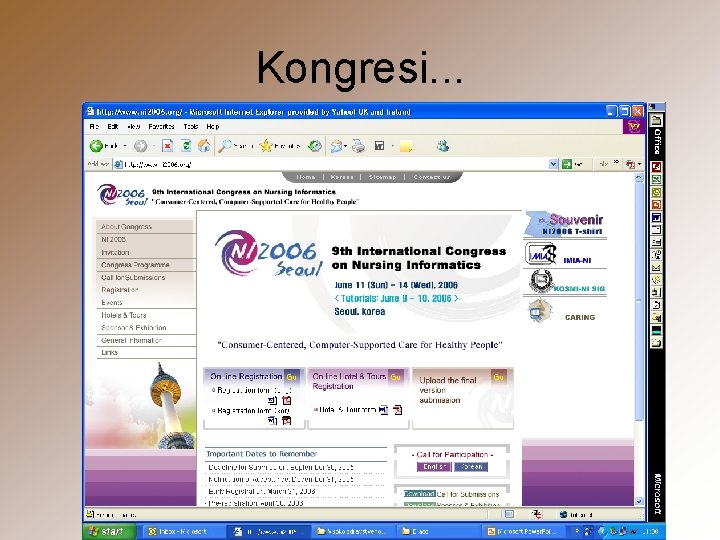This screenshot has width=720, height=540.
Task: Open the Edit button dropdown arrow
Action: pos(392,146)
